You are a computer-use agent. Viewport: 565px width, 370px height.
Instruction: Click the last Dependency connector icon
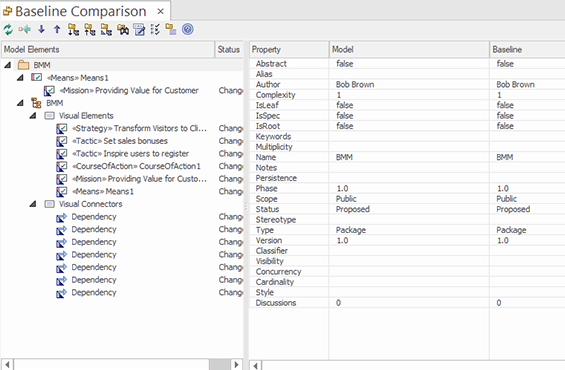tap(62, 293)
